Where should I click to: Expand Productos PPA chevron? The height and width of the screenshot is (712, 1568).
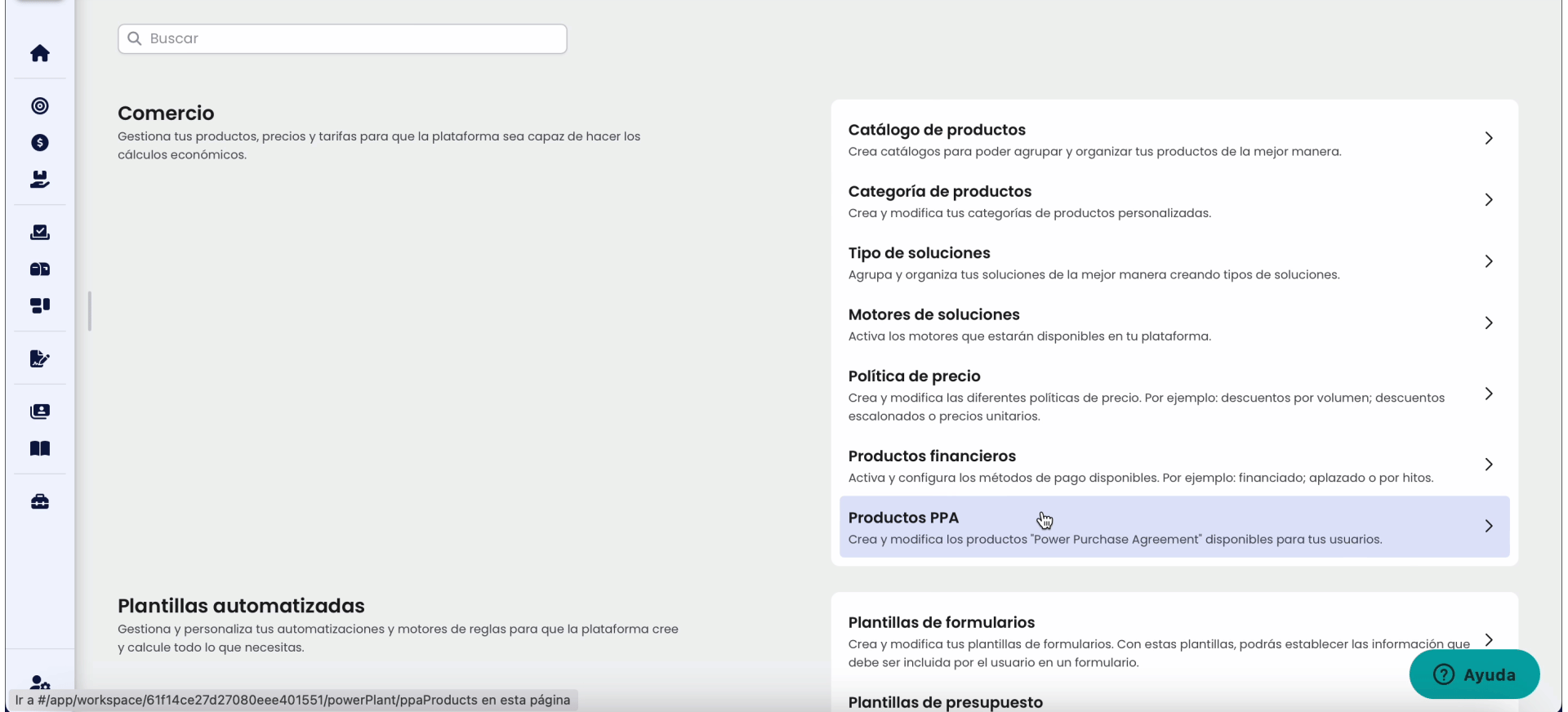(x=1489, y=527)
